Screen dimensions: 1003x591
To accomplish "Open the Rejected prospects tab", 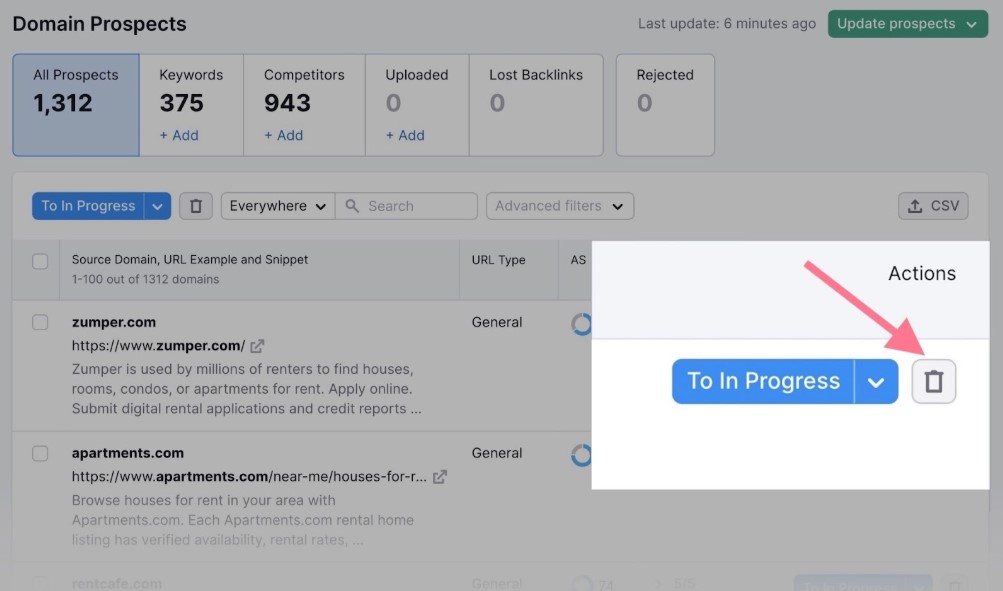I will click(x=665, y=105).
